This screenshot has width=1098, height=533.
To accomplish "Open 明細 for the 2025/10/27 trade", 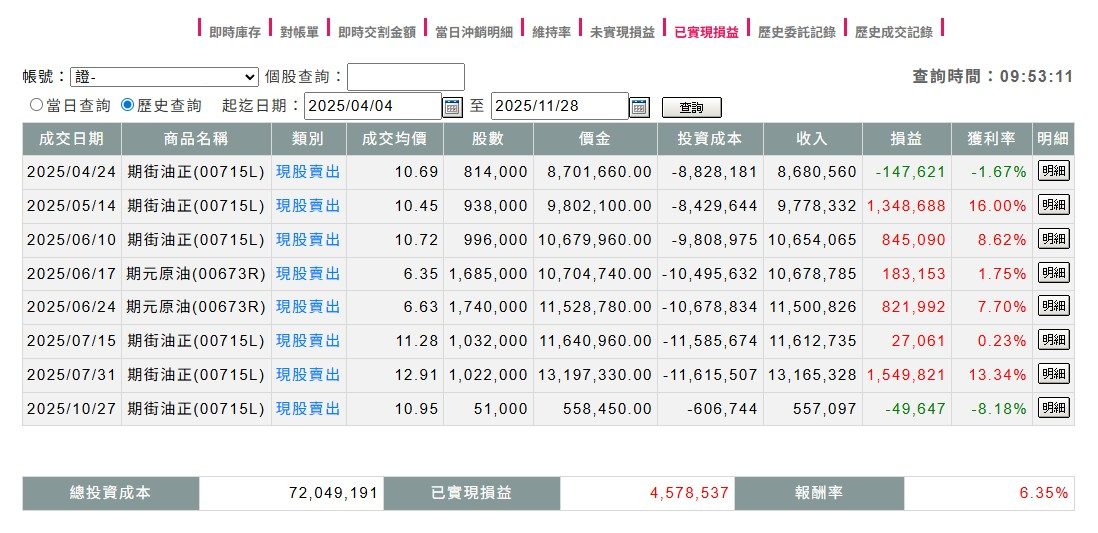I will (1053, 408).
